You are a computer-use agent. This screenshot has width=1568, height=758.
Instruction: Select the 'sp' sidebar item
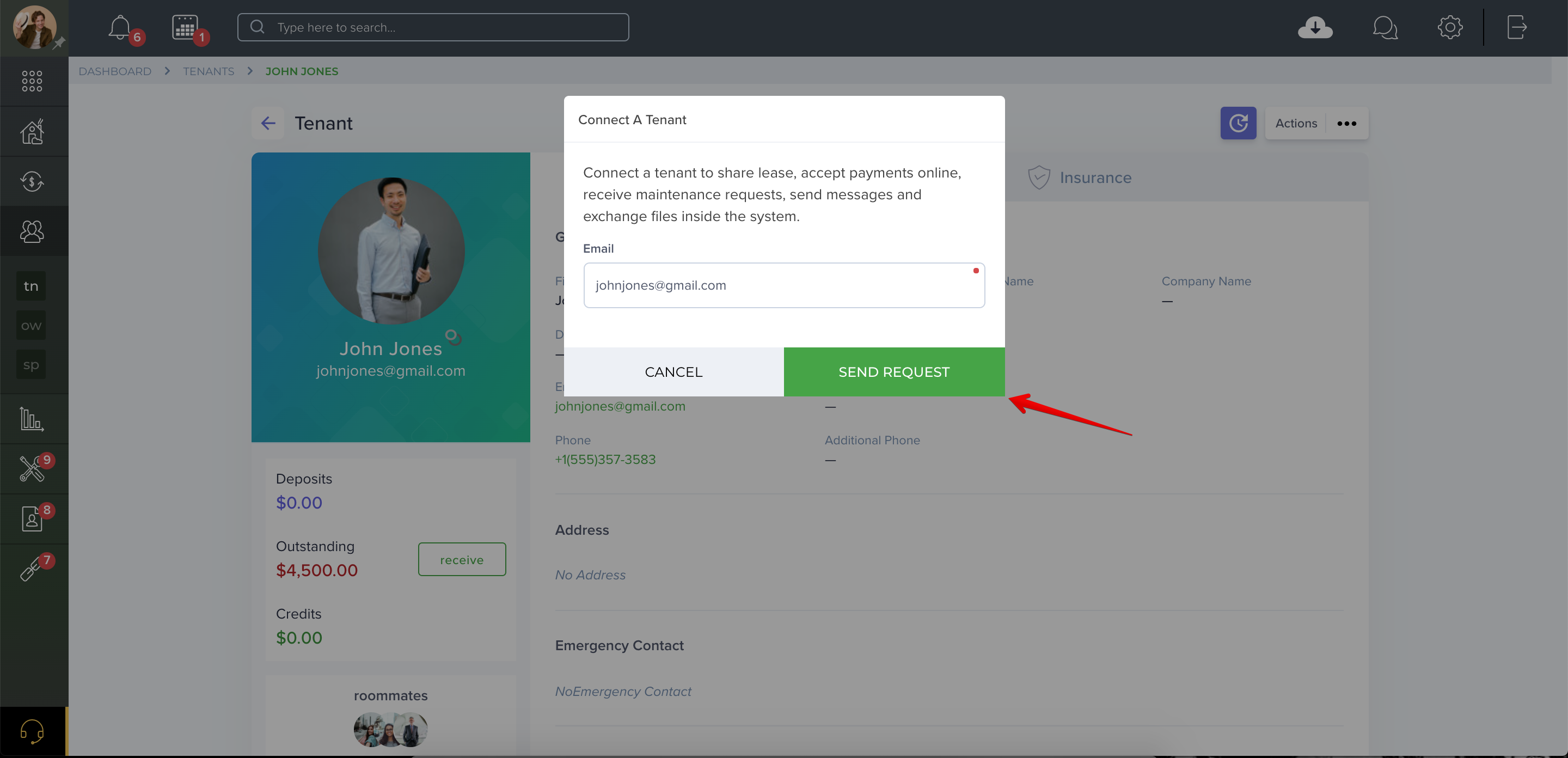31,365
